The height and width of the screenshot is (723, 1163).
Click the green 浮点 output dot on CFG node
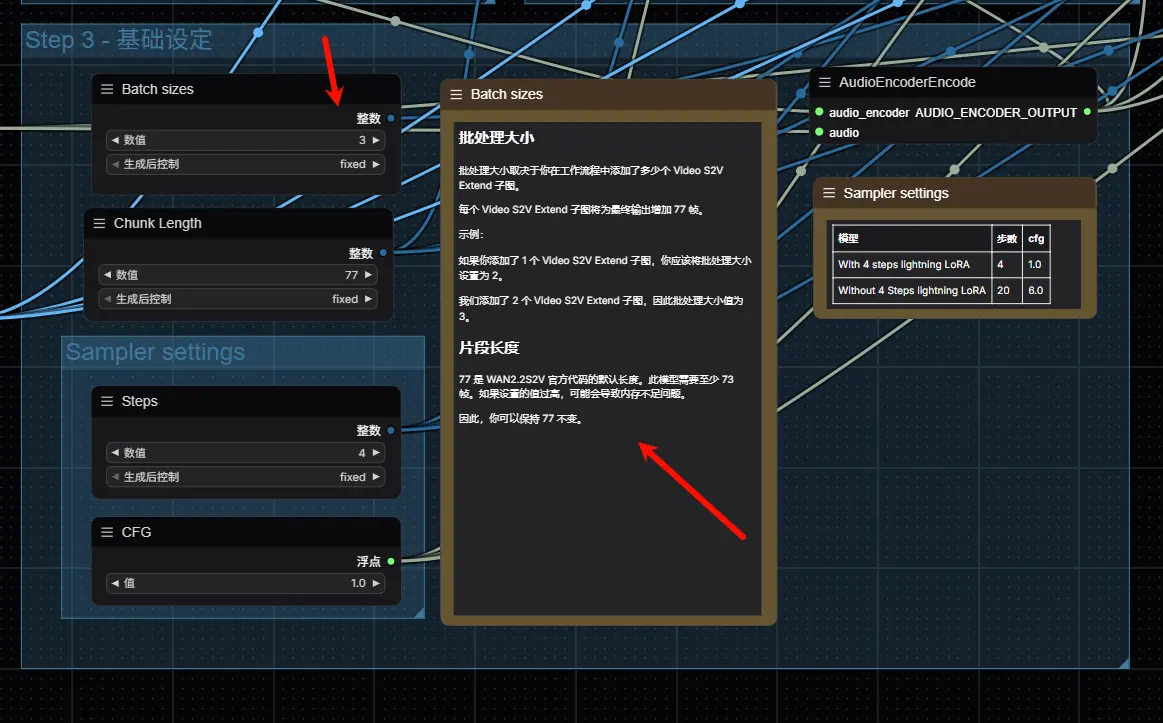coord(390,561)
